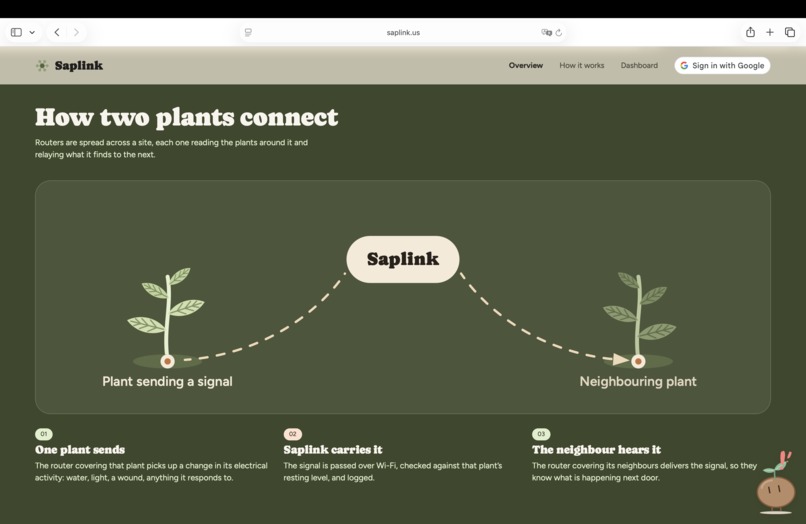The width and height of the screenshot is (806, 524).
Task: Click the "How two plants connect" heading
Action: (x=187, y=117)
